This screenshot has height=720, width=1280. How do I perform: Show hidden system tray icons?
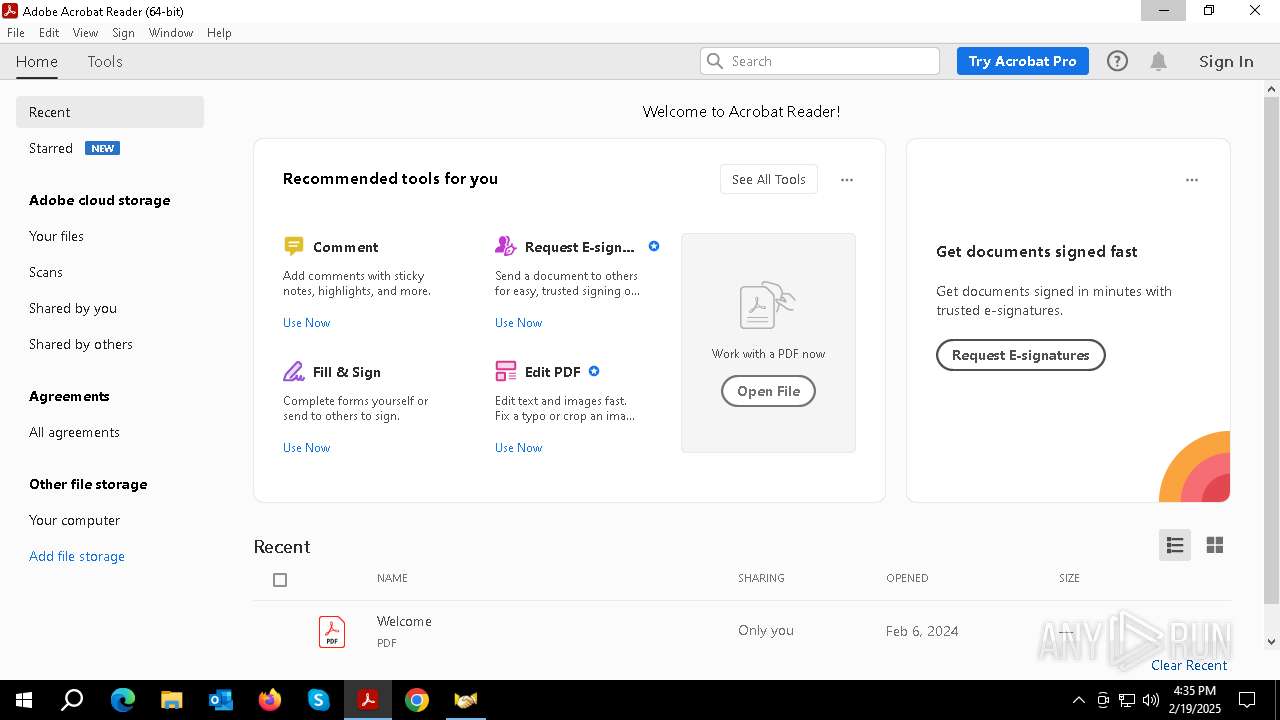(1078, 700)
